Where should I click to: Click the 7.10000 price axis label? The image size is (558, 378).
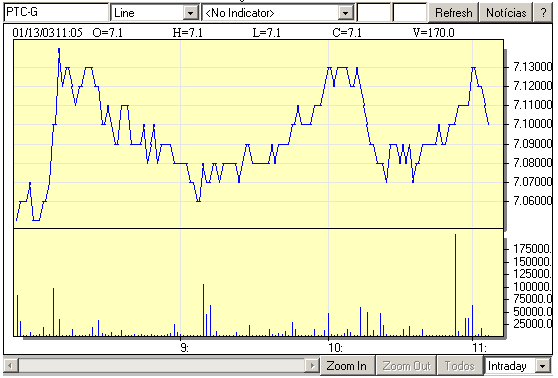532,124
